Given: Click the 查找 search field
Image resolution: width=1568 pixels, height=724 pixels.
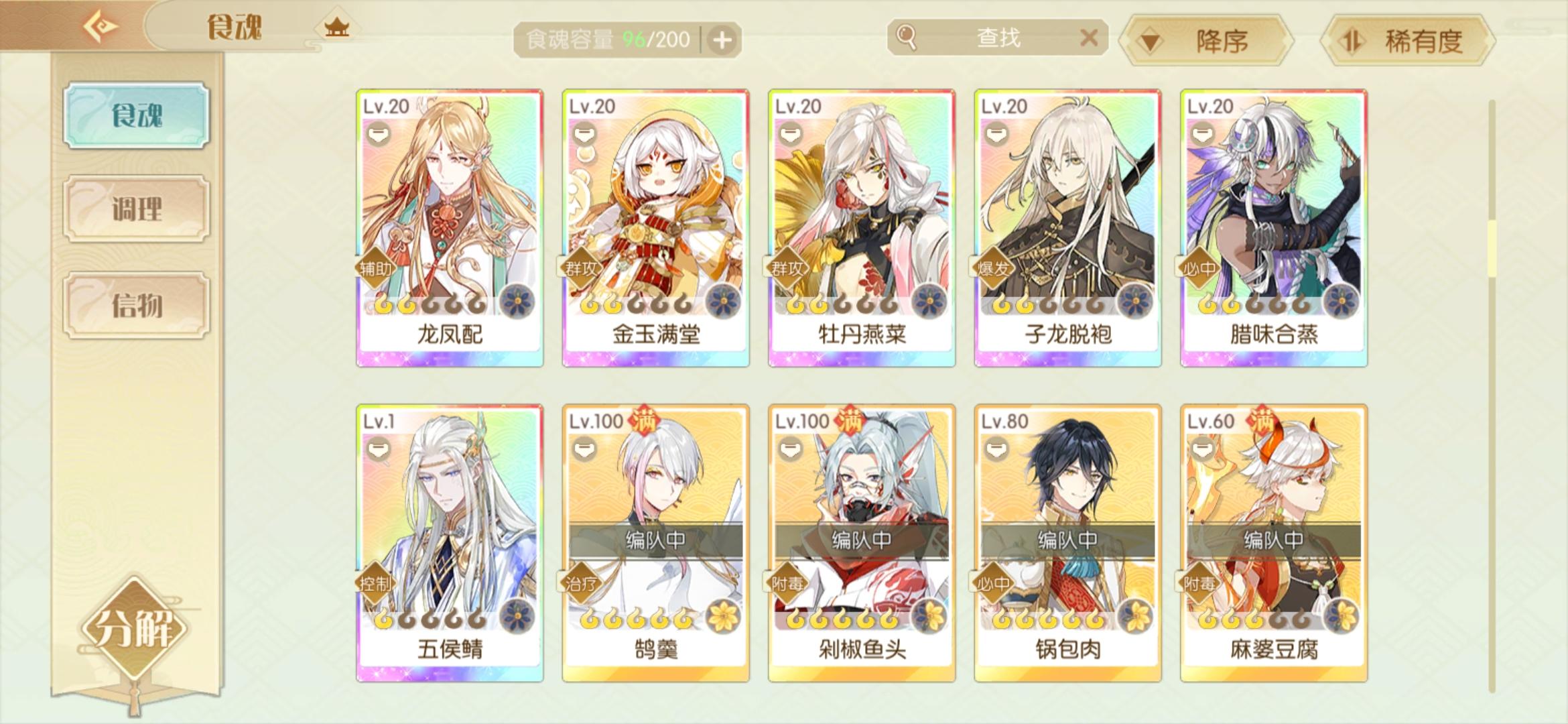Looking at the screenshot, I should click(x=997, y=38).
